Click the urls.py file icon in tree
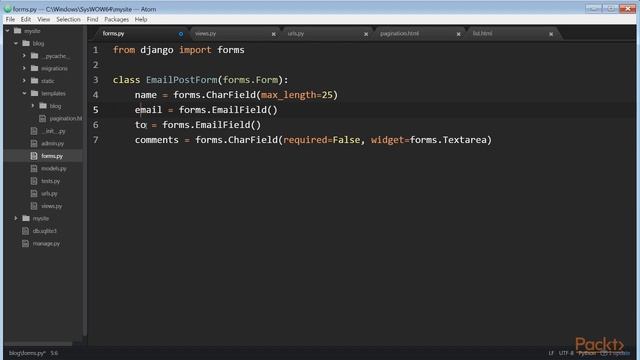640x360 pixels. pos(34,193)
